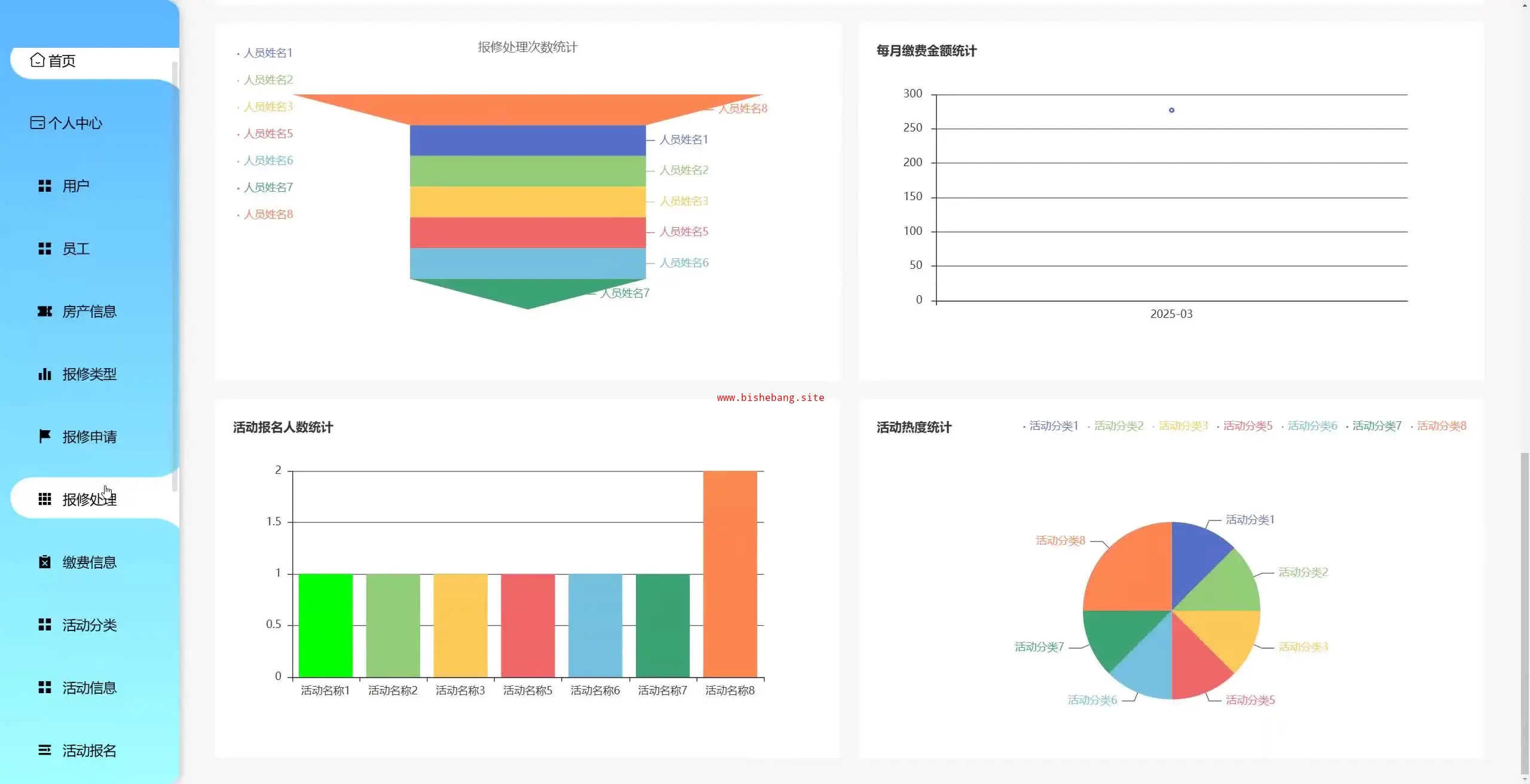Open the 活动信息 menu item

click(89, 688)
